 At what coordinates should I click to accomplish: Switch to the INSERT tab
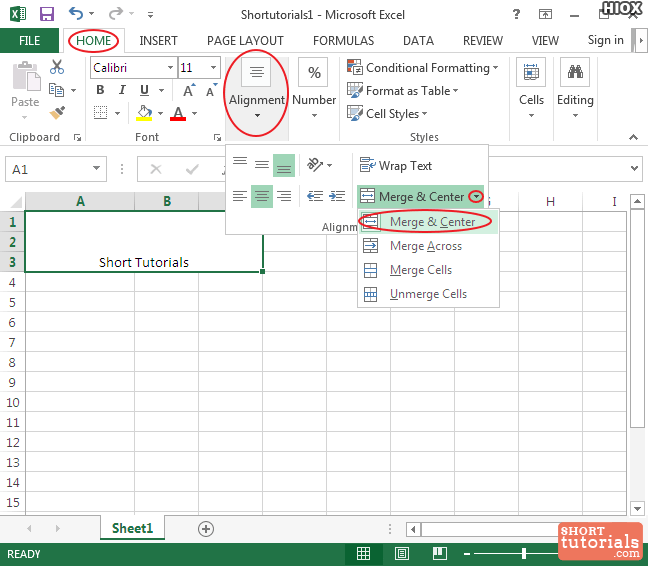click(x=158, y=40)
